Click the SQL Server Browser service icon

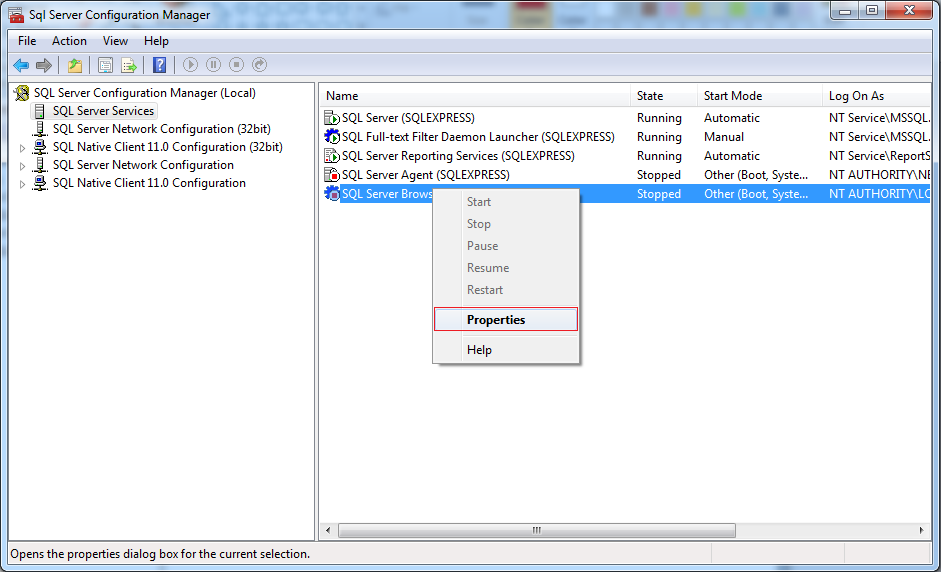coord(332,194)
